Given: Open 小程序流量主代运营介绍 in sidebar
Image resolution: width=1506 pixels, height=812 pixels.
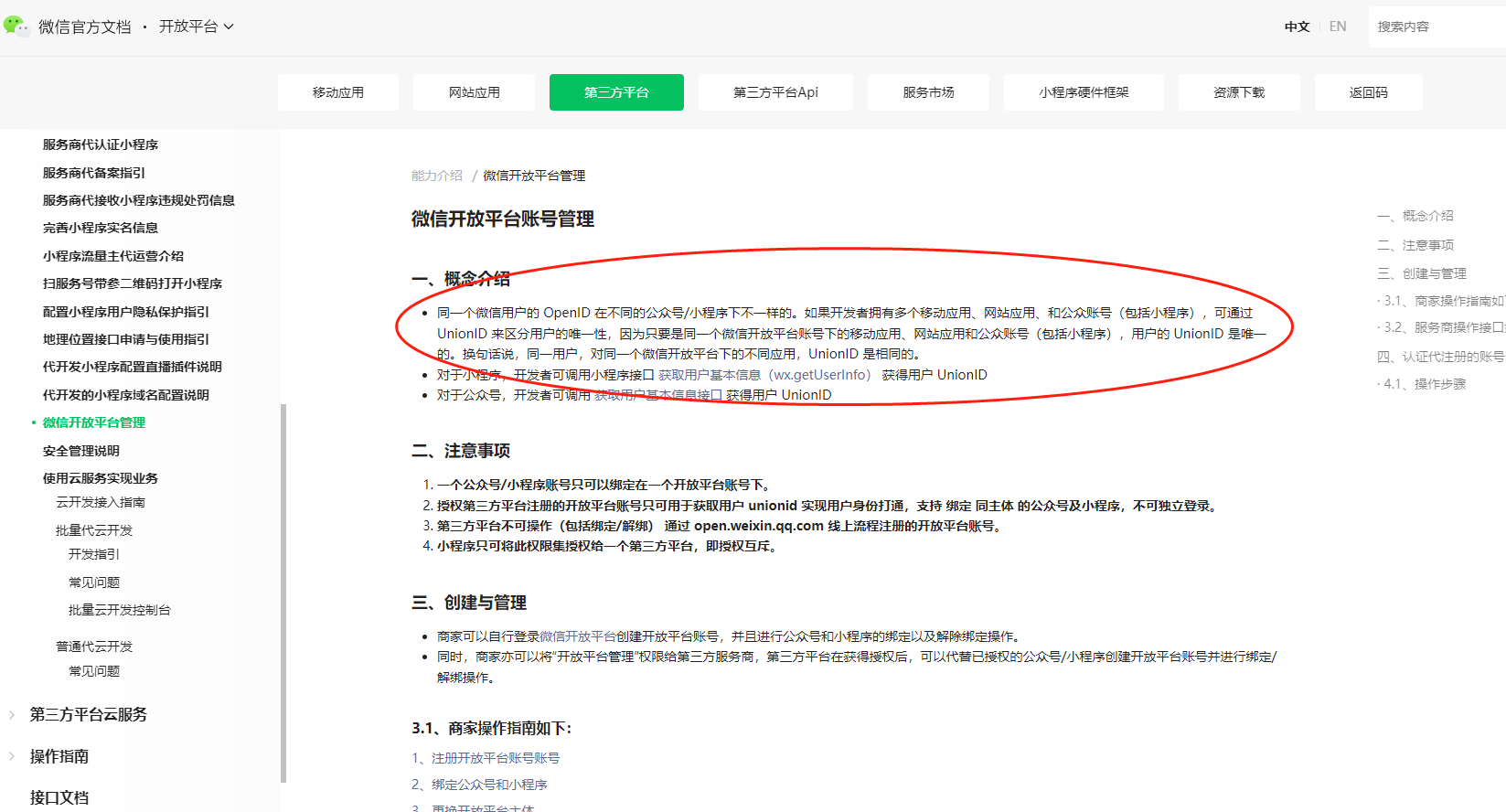Looking at the screenshot, I should click(113, 256).
